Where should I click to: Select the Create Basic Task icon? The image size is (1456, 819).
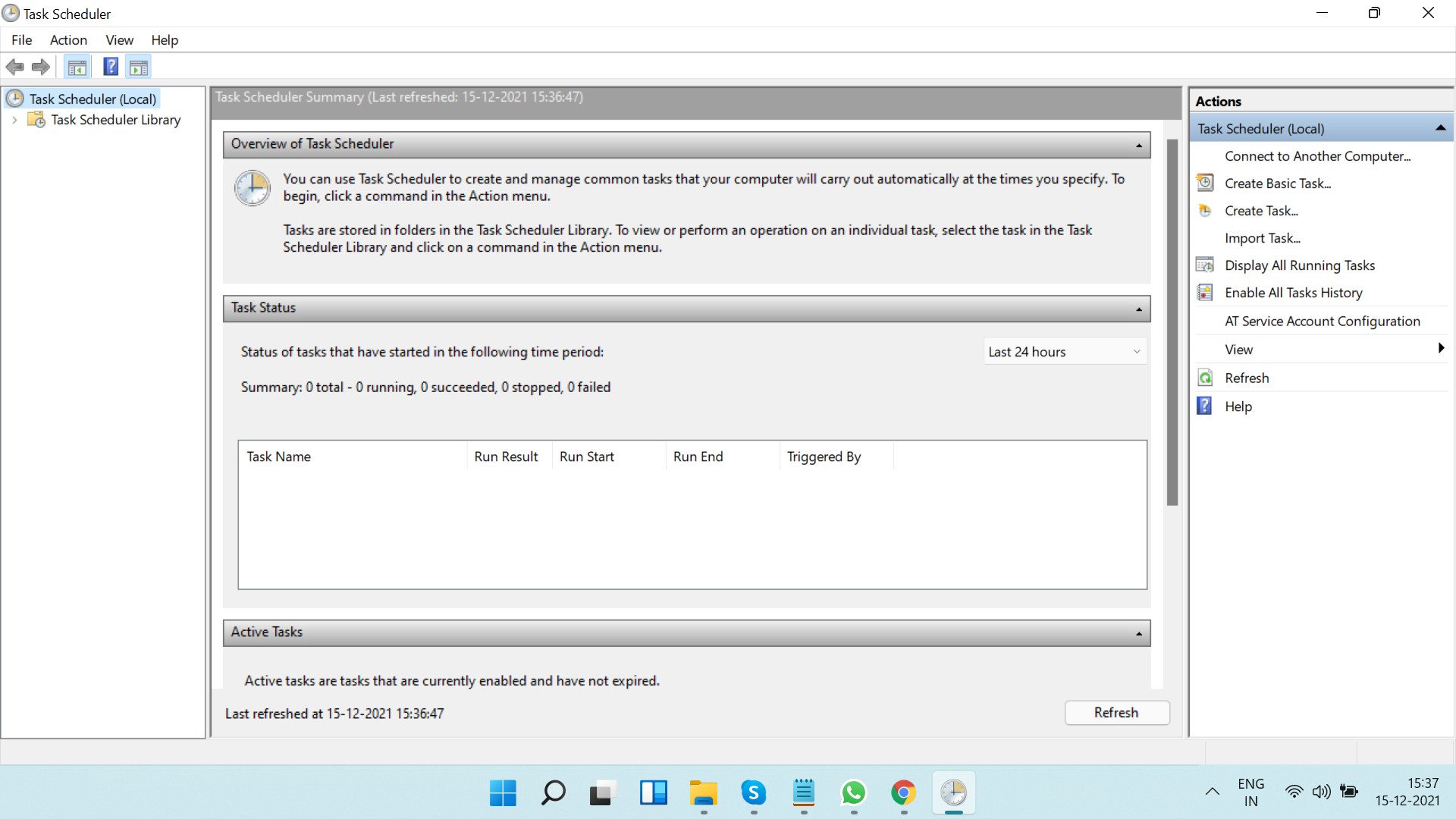pos(1205,183)
